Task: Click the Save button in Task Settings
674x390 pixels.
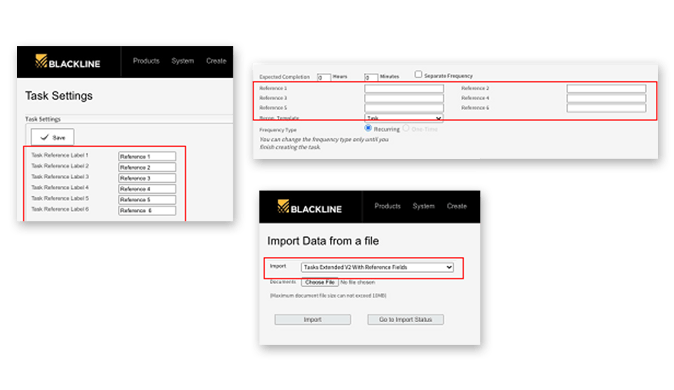Action: point(52,137)
